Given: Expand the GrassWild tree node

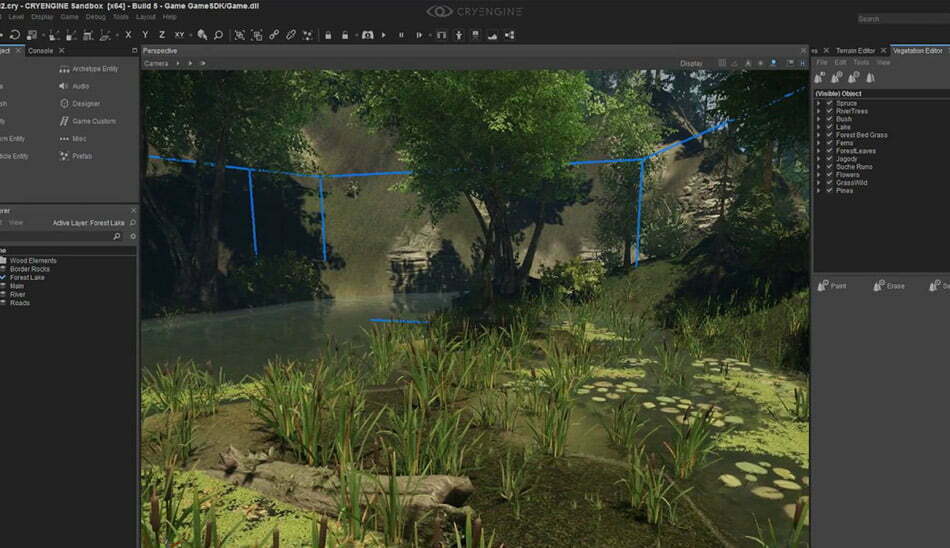Looking at the screenshot, I should pos(819,182).
